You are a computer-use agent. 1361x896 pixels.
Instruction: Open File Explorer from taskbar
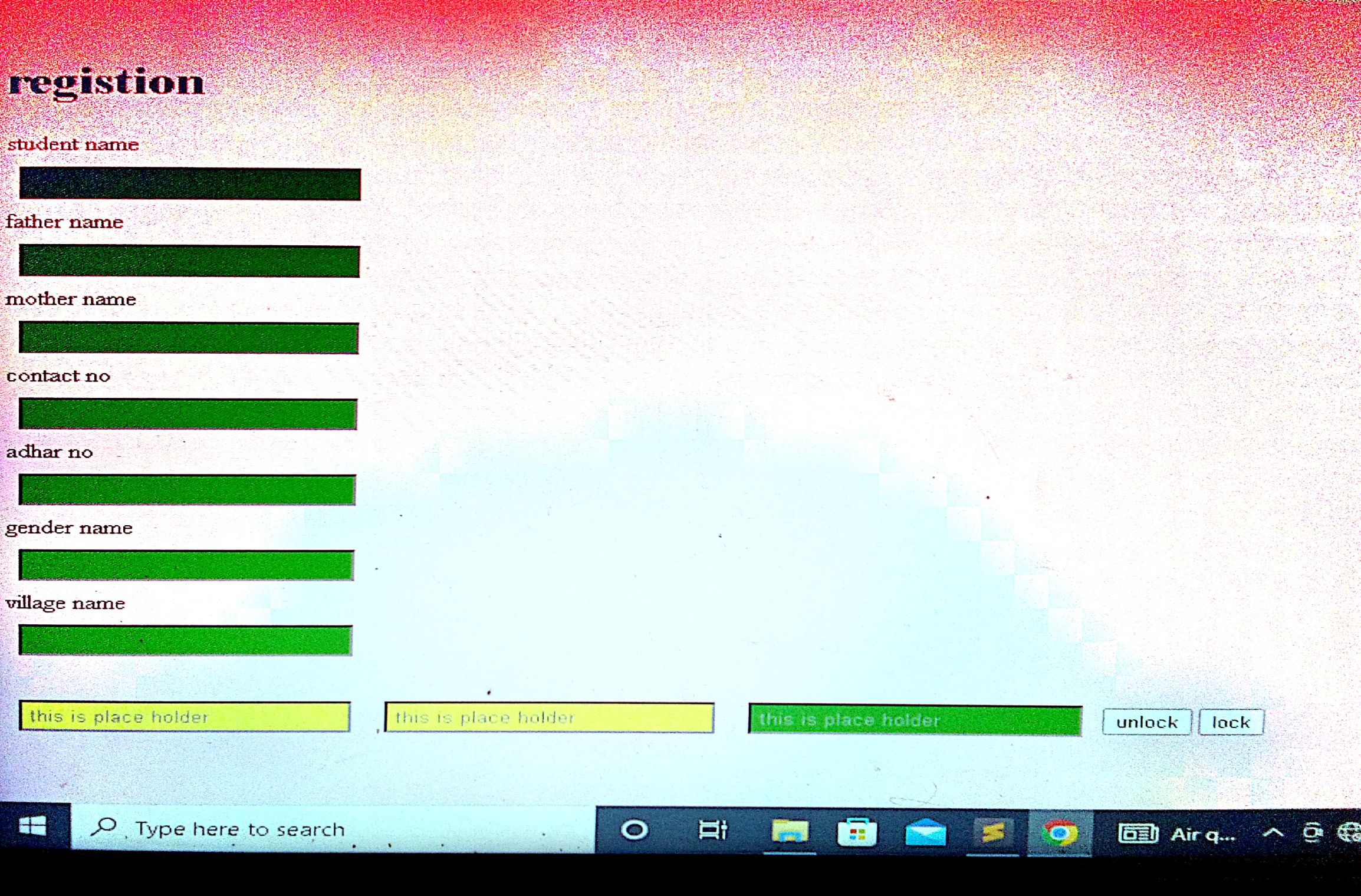[x=789, y=832]
